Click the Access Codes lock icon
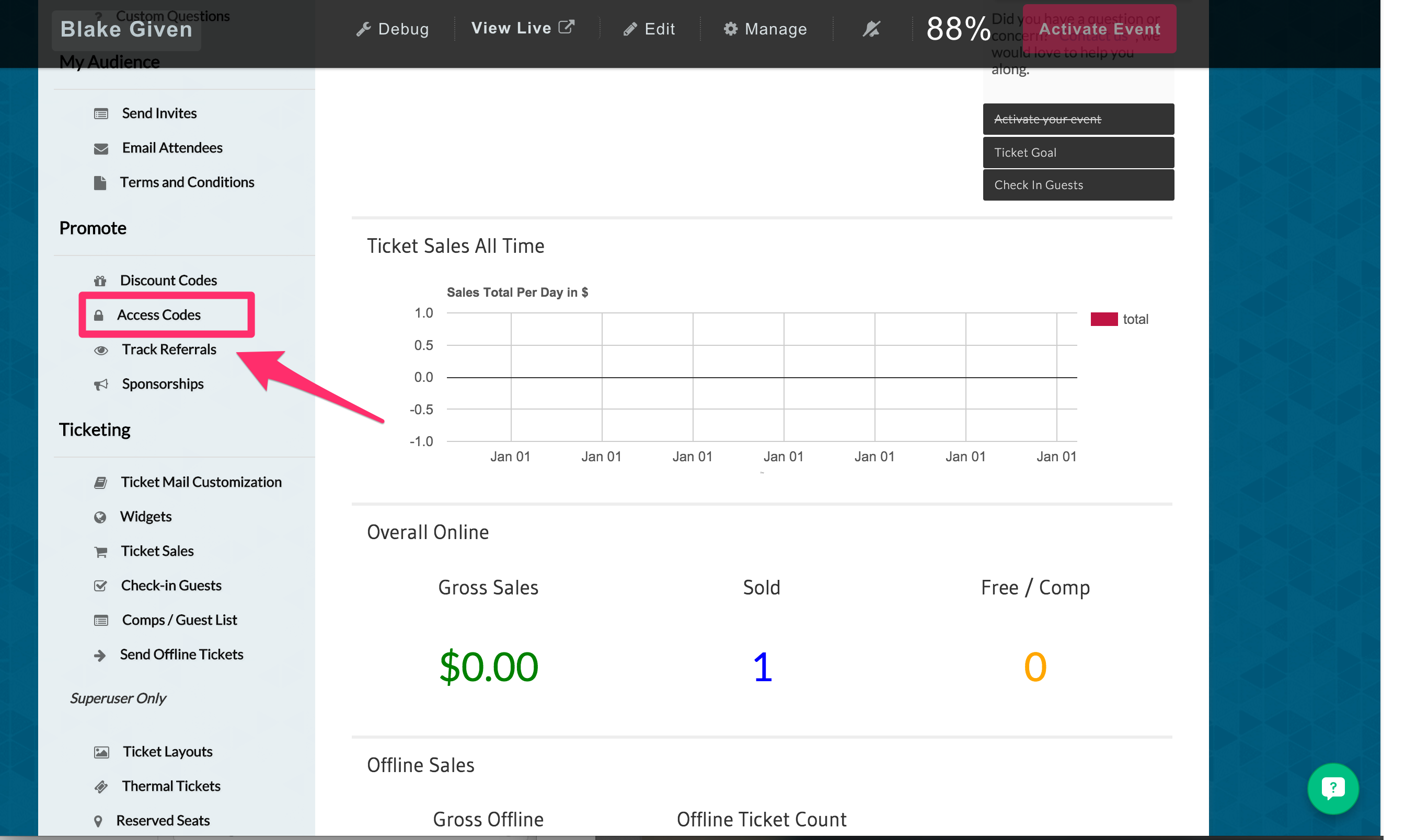Image resolution: width=1405 pixels, height=840 pixels. point(99,316)
